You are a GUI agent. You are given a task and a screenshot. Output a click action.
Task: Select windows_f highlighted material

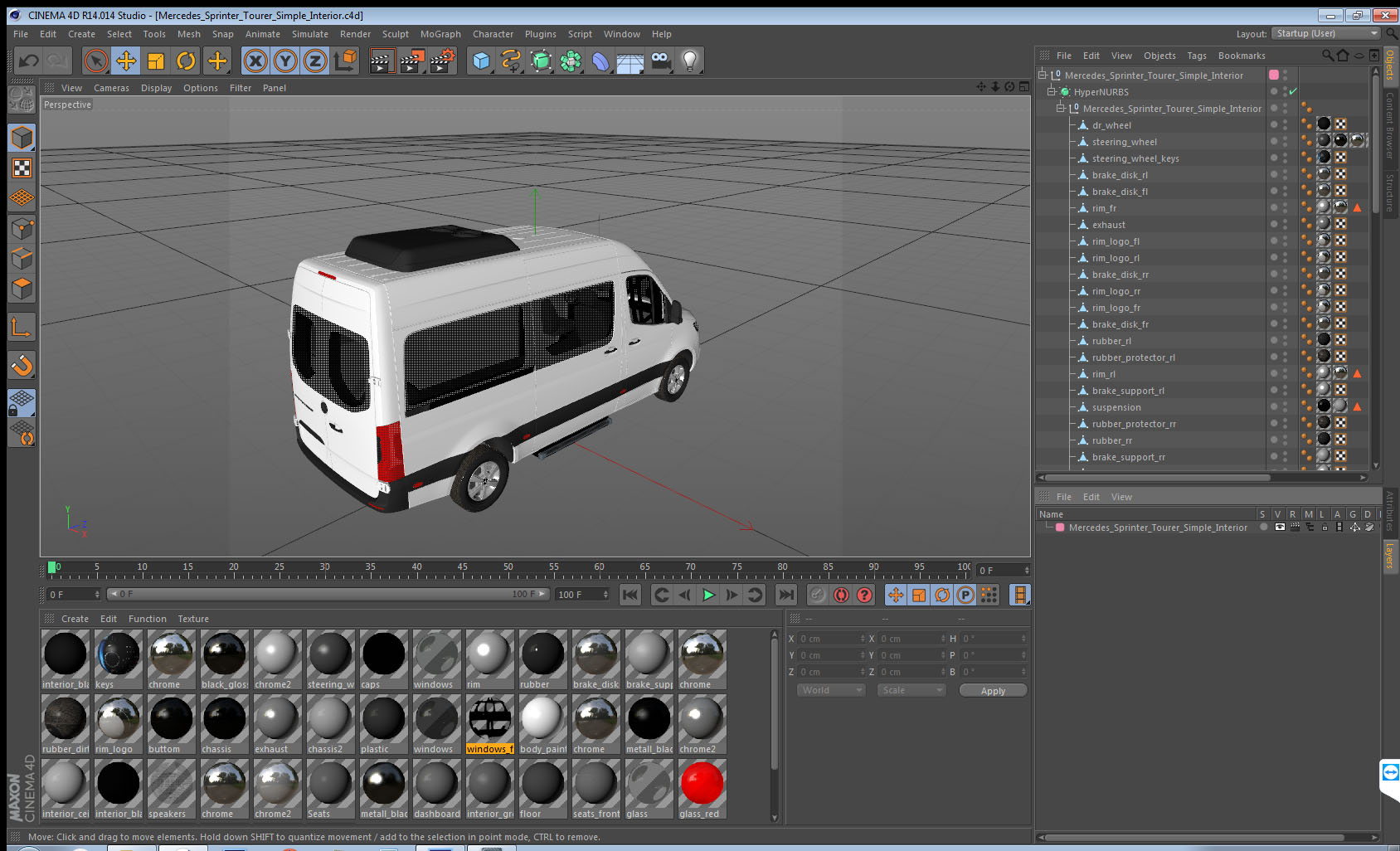(x=489, y=724)
